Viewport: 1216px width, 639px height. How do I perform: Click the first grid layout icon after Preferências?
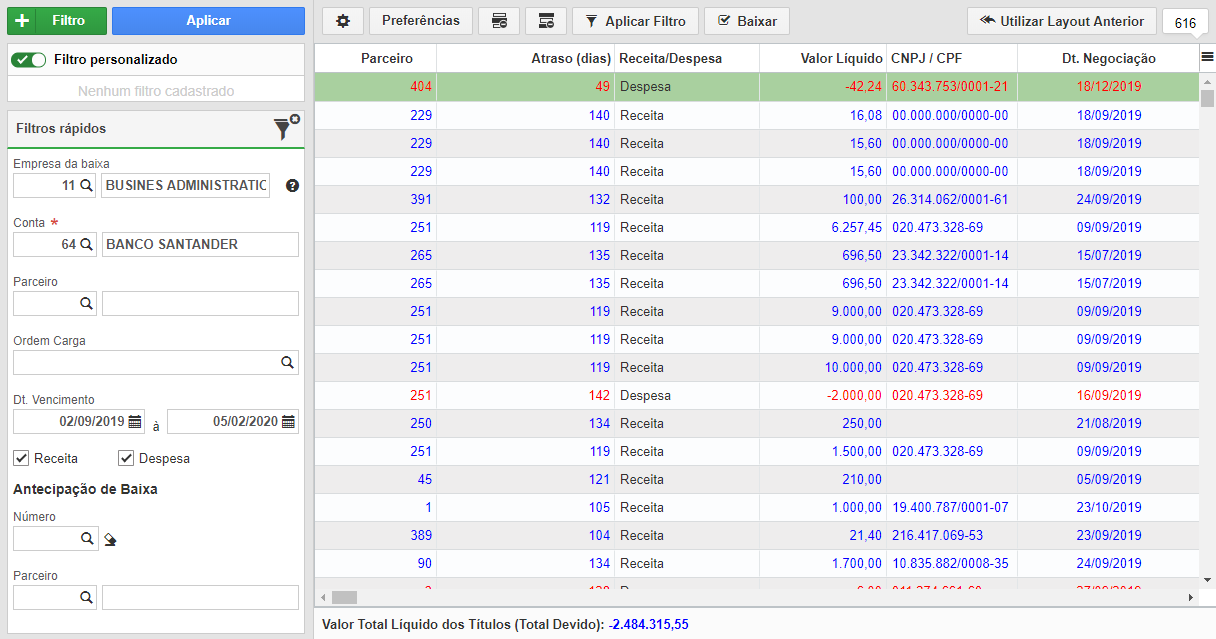click(499, 21)
